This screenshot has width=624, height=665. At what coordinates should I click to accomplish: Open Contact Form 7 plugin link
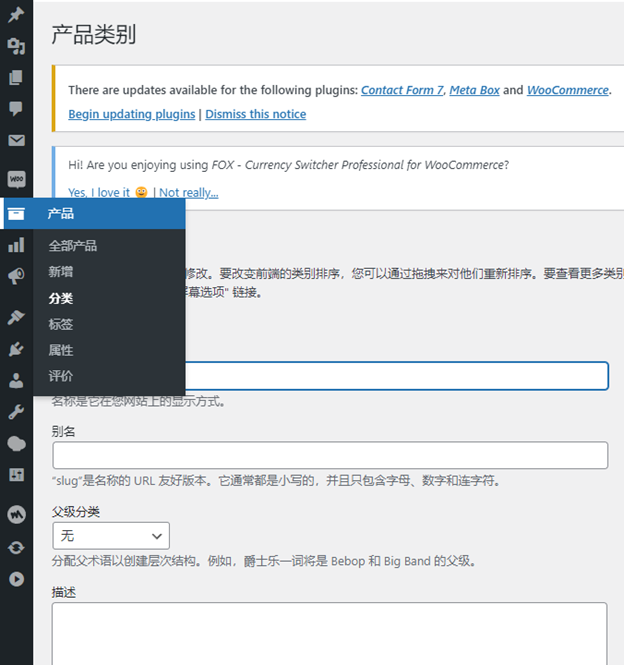pos(402,90)
